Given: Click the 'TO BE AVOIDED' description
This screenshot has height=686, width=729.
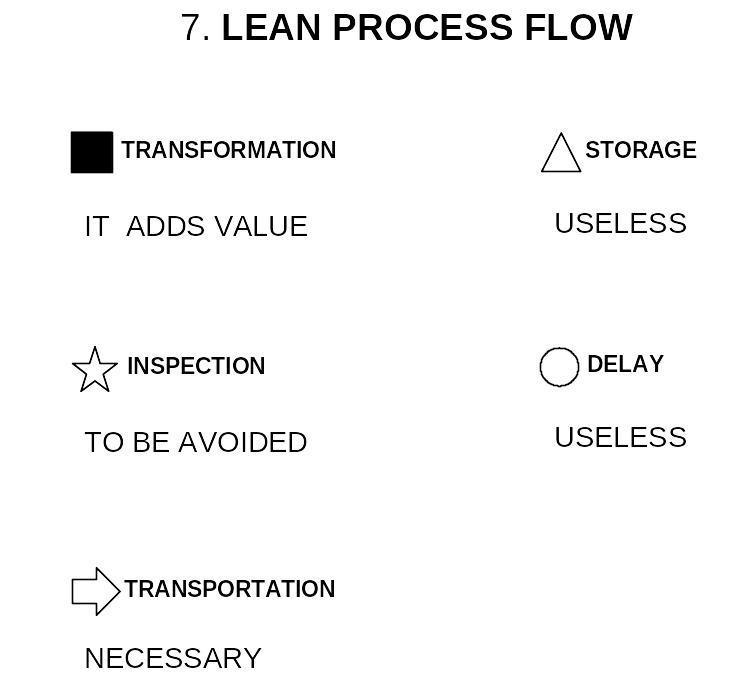Looking at the screenshot, I should [x=196, y=442].
